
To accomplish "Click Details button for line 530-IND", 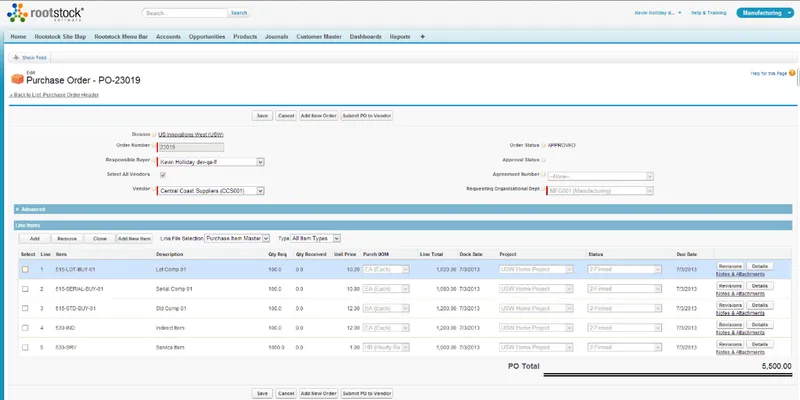I will pyautogui.click(x=760, y=325).
